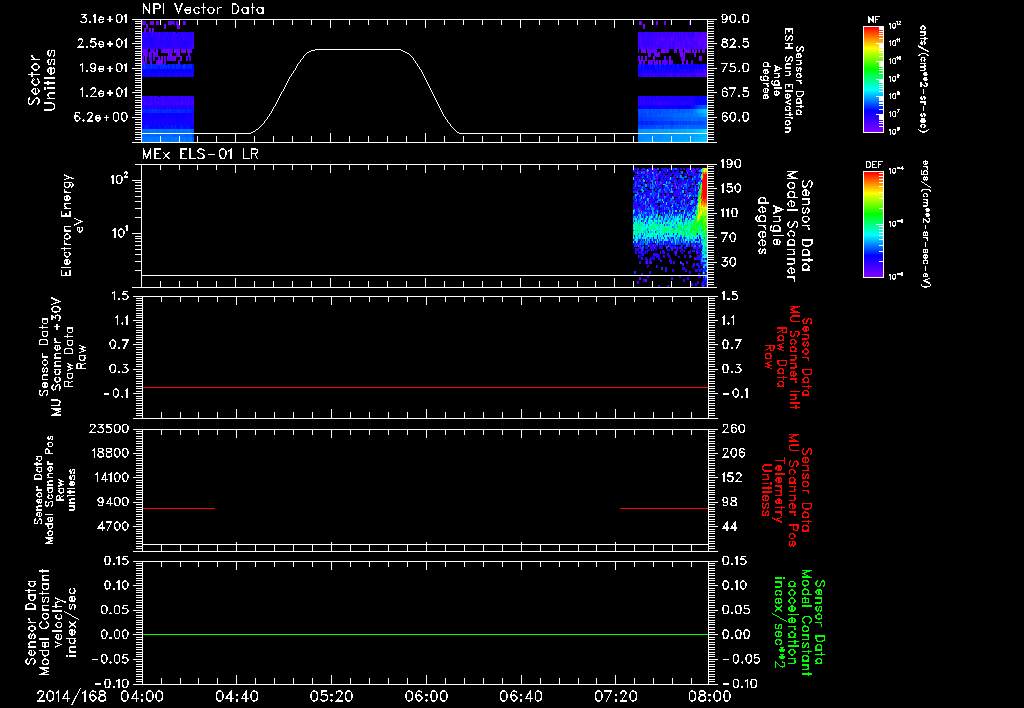Click the MEx ELS-01 LR panel title
This screenshot has height=708, width=1024.
[x=200, y=154]
